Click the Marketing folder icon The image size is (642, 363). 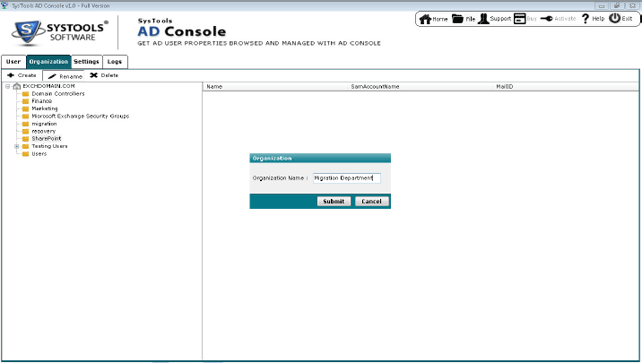[x=25, y=109]
